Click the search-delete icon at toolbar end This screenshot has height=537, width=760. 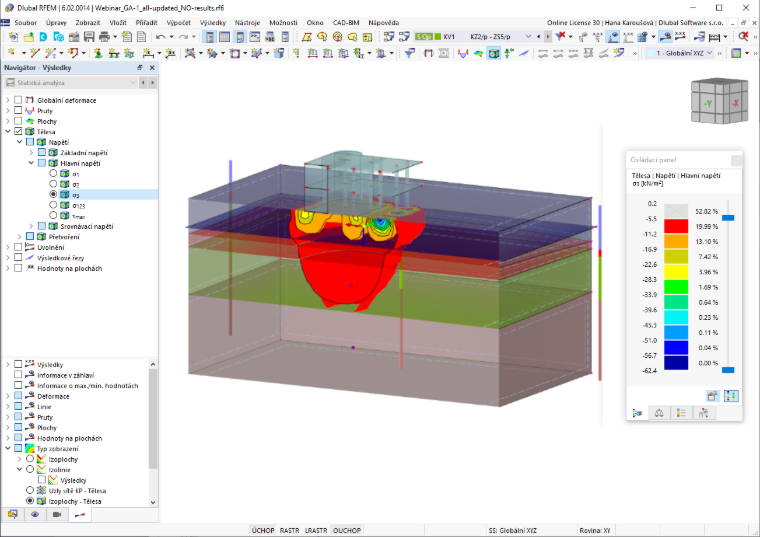(743, 36)
